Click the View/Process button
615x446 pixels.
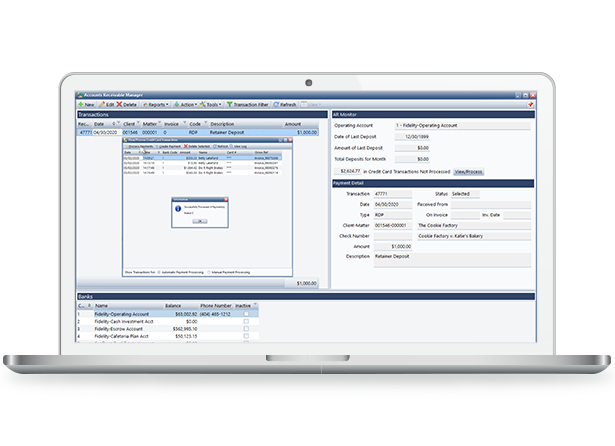[469, 171]
